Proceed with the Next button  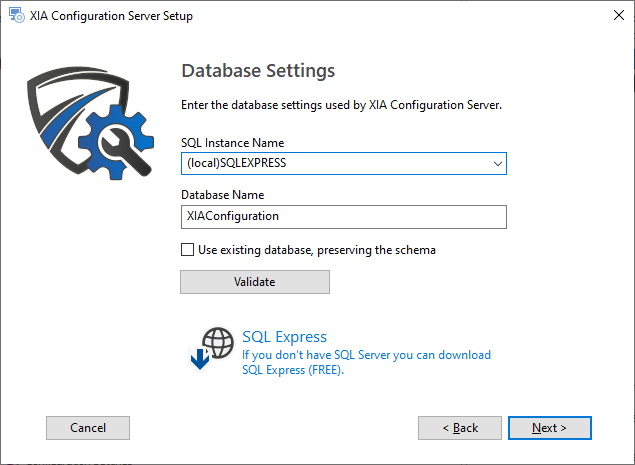549,428
